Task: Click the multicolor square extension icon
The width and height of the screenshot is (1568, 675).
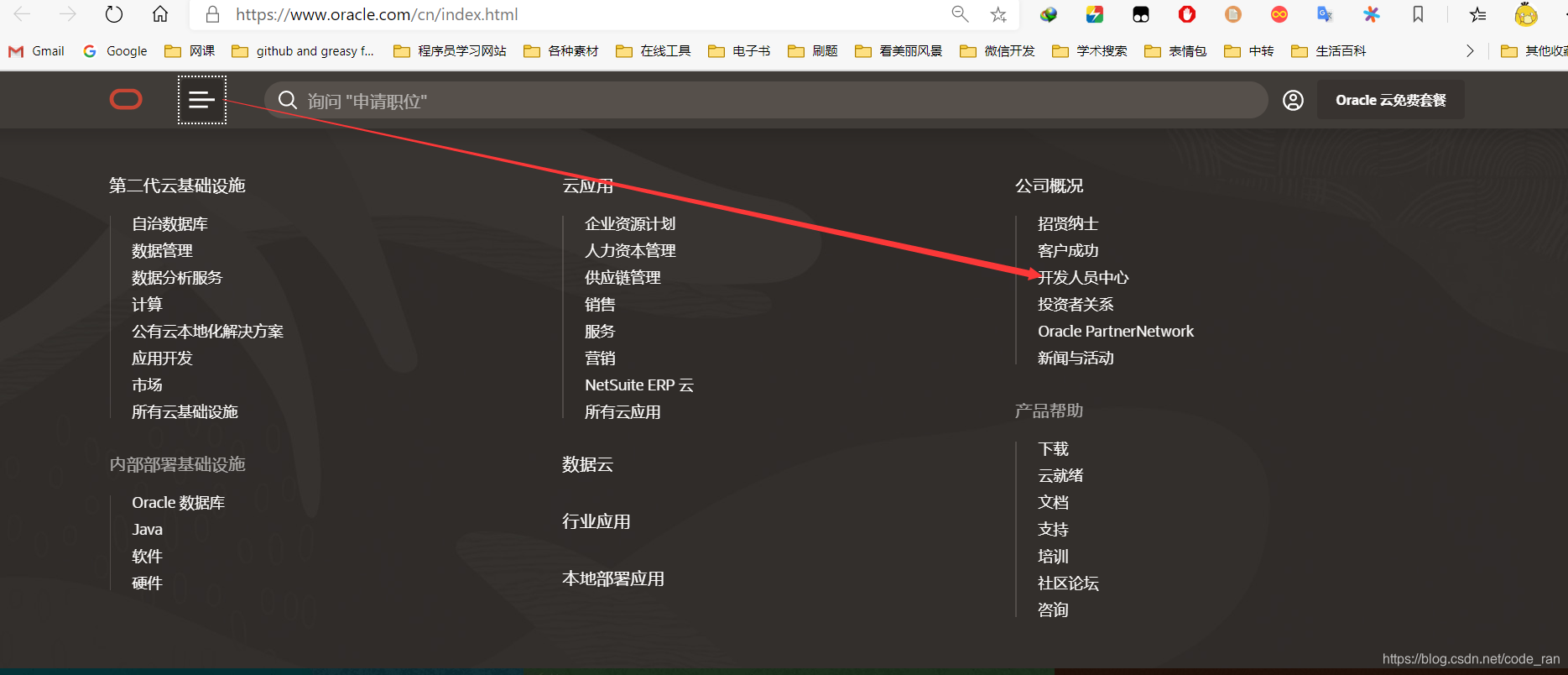Action: pos(1095,14)
